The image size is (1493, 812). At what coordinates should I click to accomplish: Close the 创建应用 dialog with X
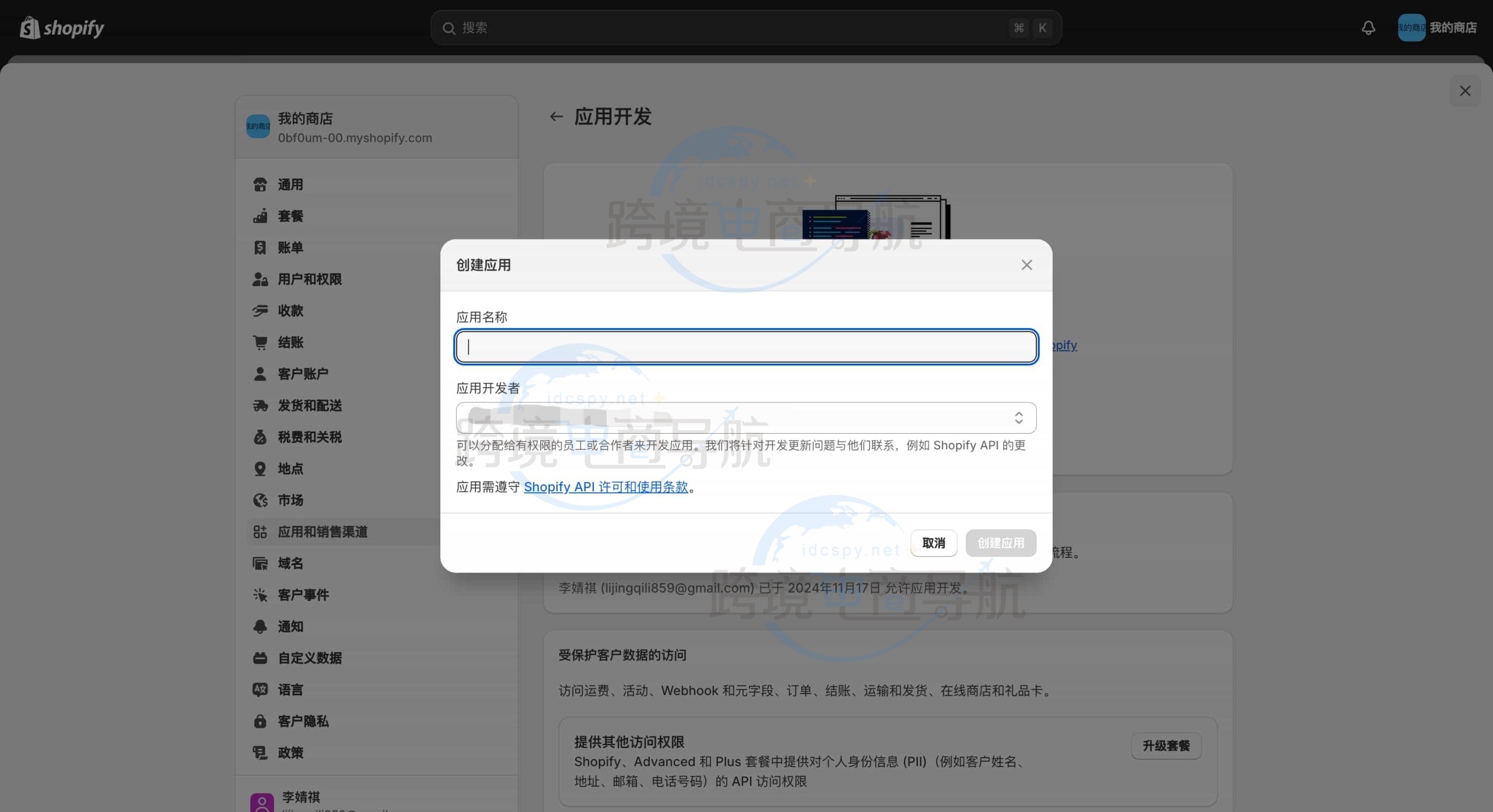tap(1026, 265)
